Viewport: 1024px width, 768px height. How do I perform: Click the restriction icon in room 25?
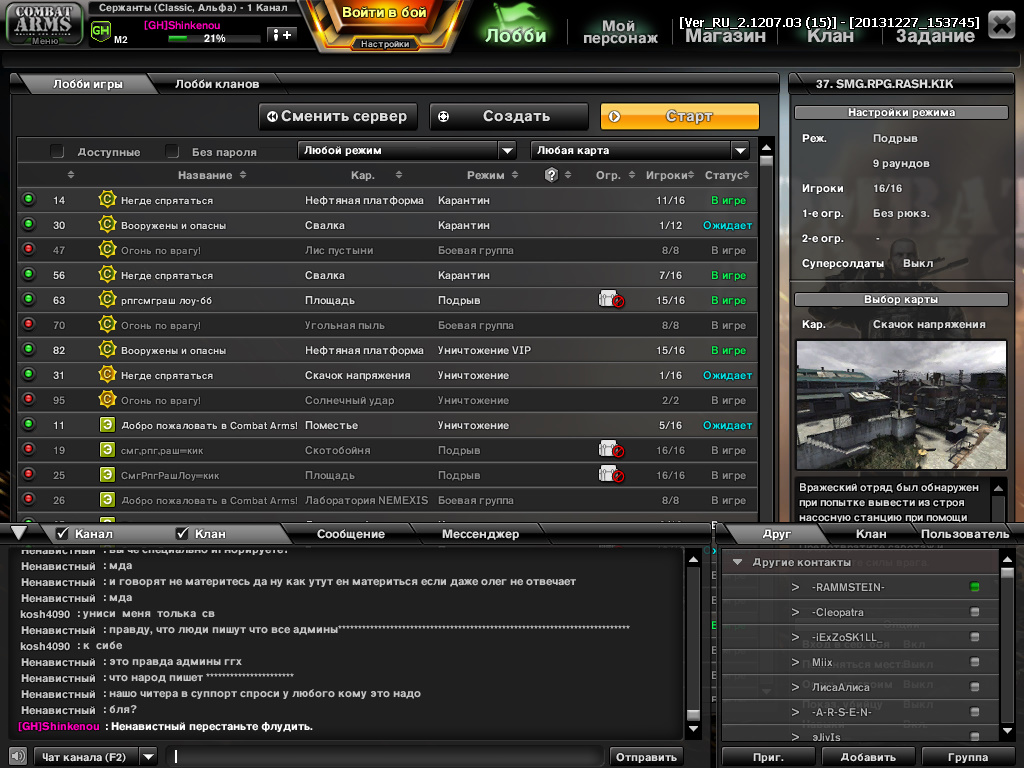(611, 475)
